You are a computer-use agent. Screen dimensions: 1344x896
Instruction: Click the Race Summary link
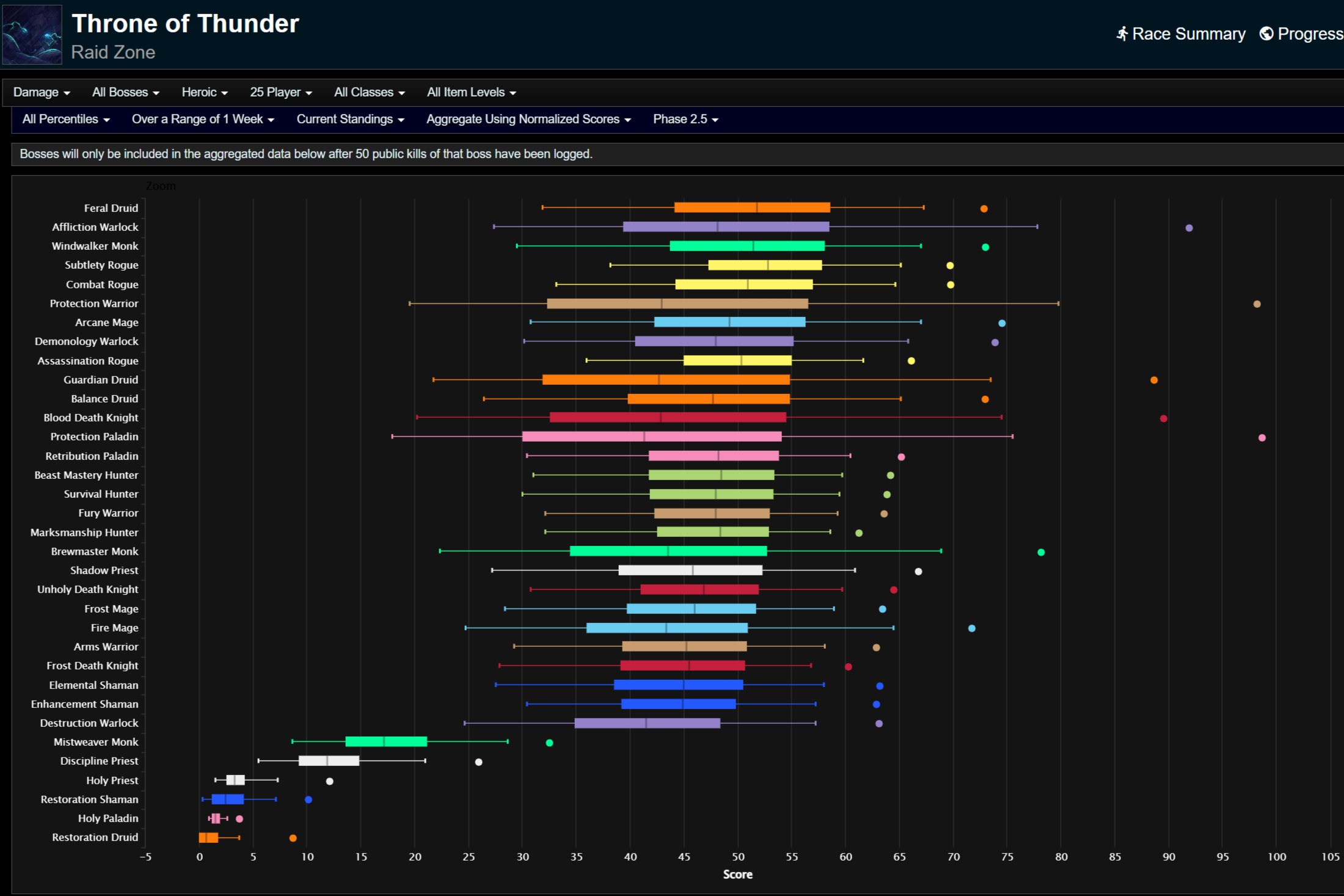click(1188, 34)
